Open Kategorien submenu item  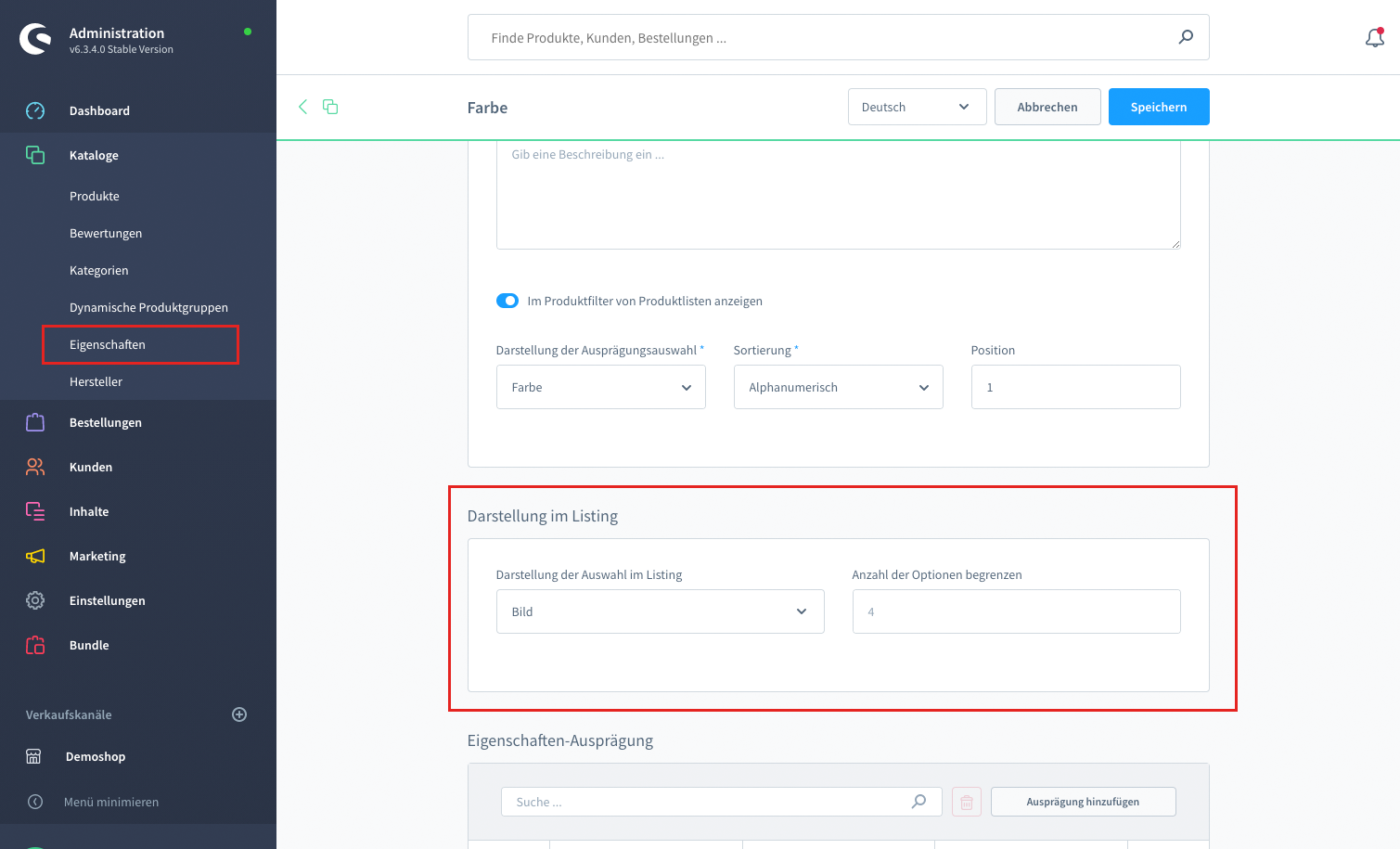coord(99,270)
